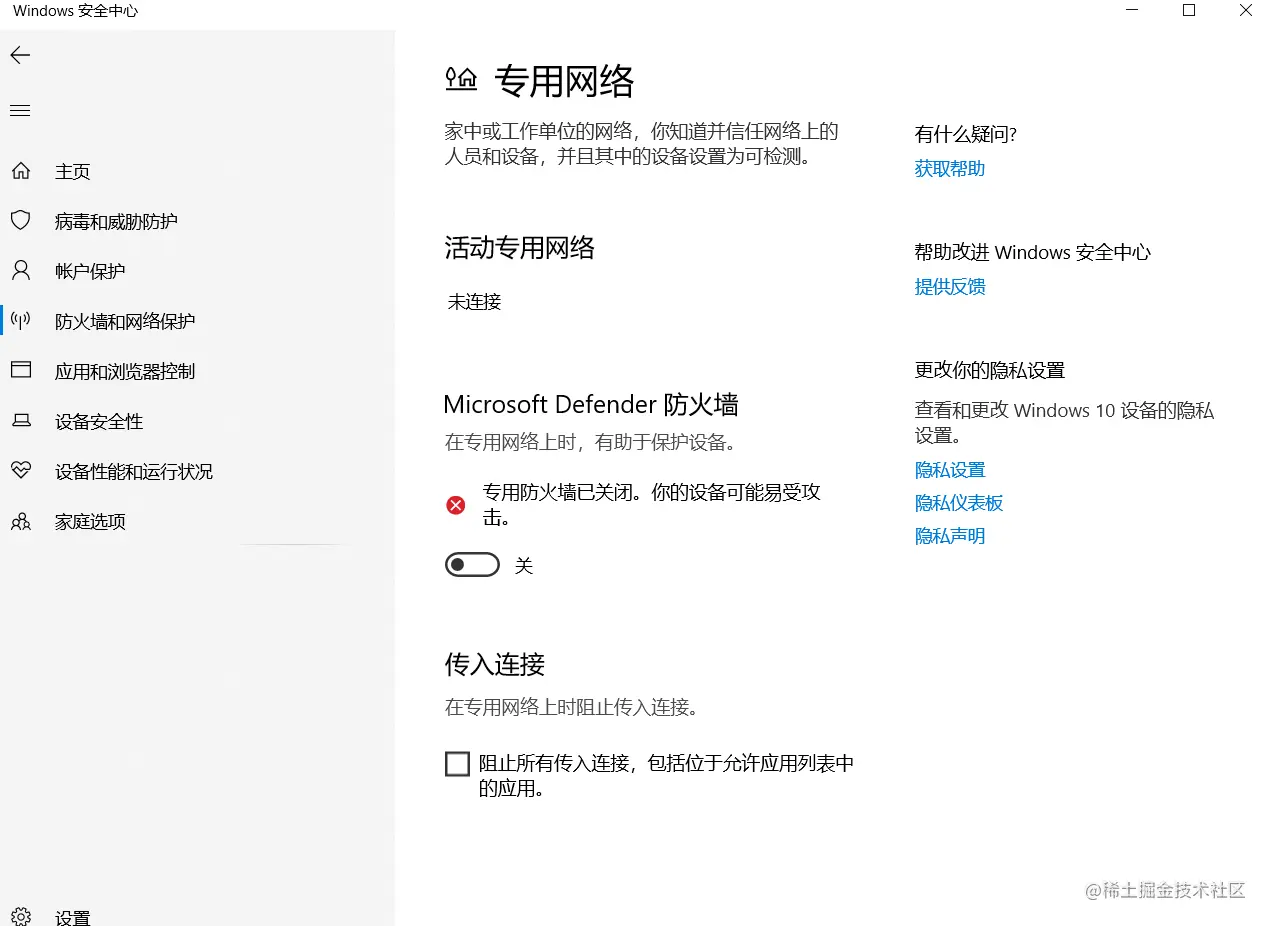Open the hamburger navigation menu

pyautogui.click(x=20, y=110)
